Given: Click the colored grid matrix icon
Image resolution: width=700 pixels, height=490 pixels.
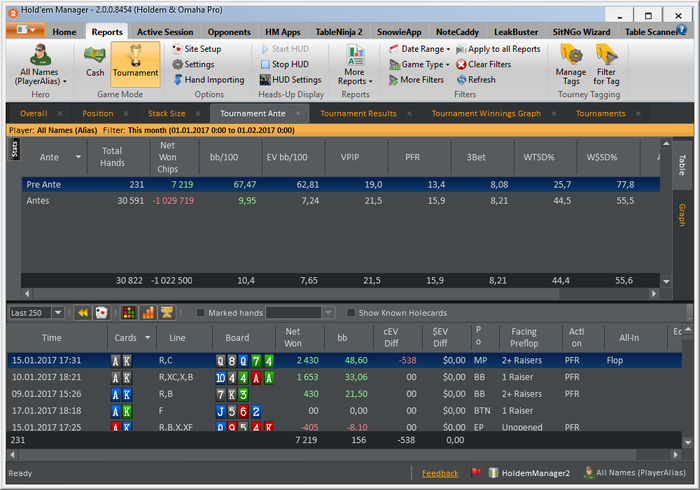Looking at the screenshot, I should (129, 313).
